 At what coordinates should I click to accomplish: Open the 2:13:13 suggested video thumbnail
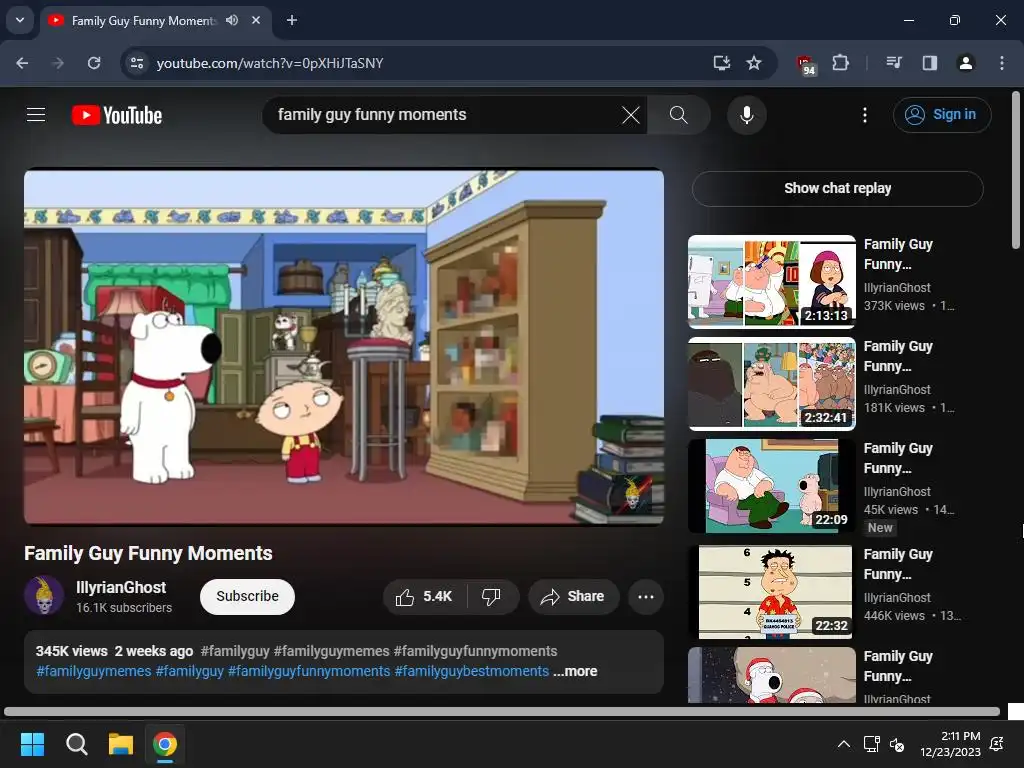[x=771, y=281]
